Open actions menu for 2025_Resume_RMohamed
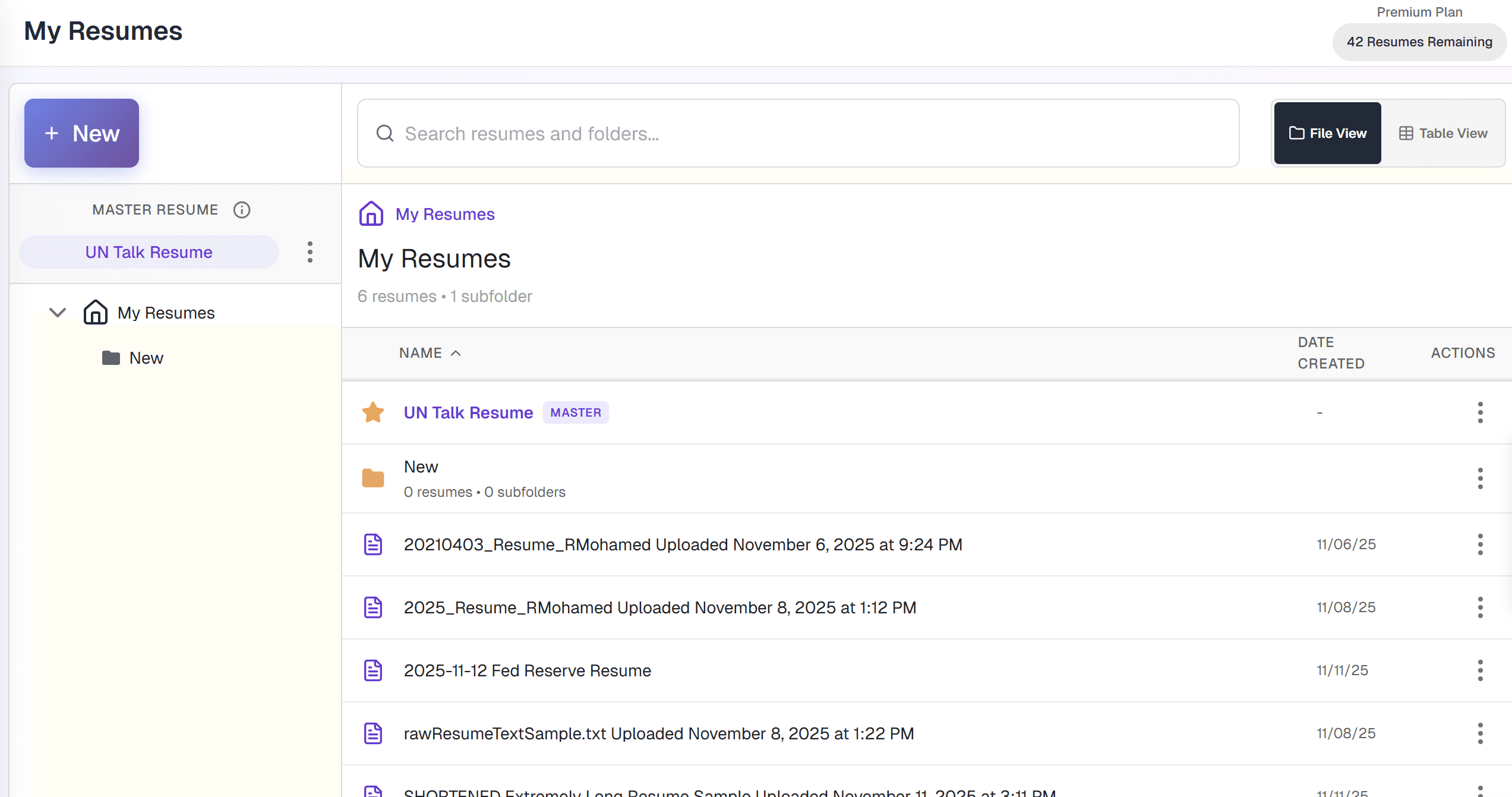1512x797 pixels. [1480, 607]
